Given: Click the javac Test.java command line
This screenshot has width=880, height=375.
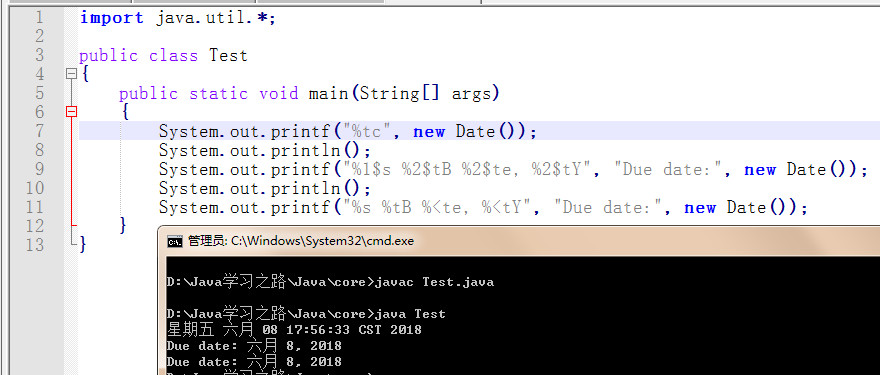Looking at the screenshot, I should point(331,282).
